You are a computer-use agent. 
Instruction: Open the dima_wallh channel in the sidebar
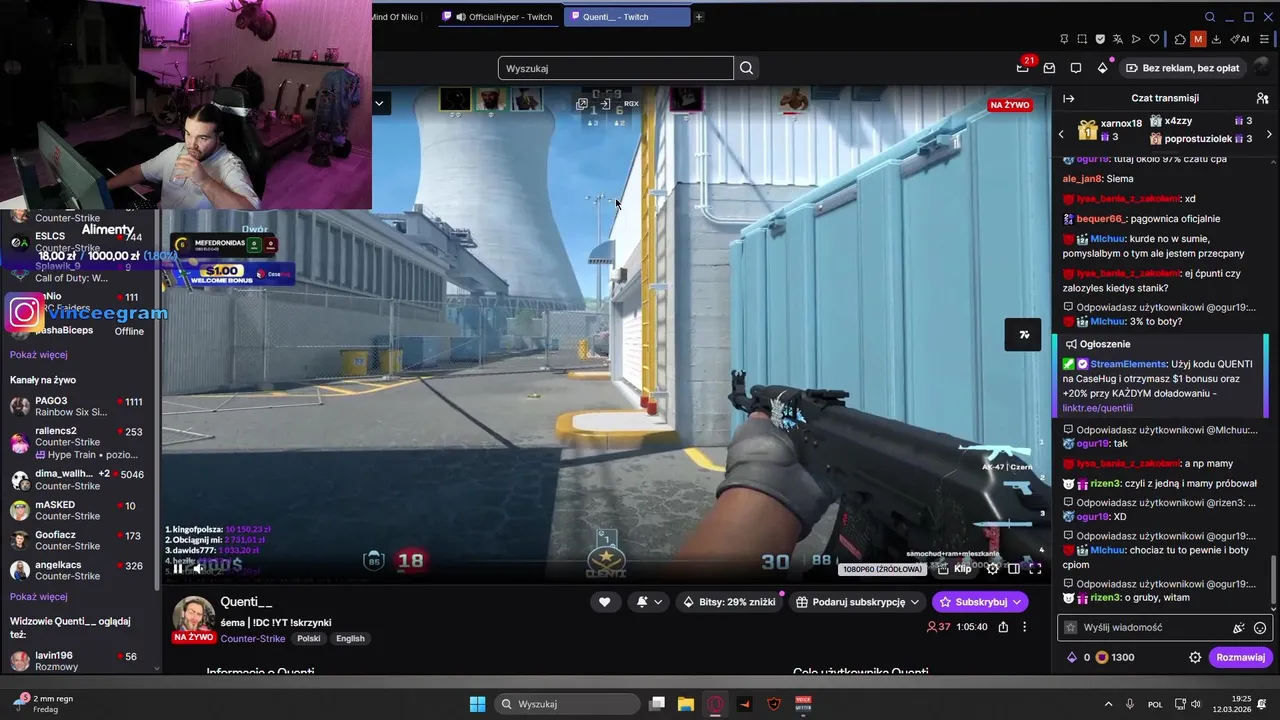pos(80,480)
